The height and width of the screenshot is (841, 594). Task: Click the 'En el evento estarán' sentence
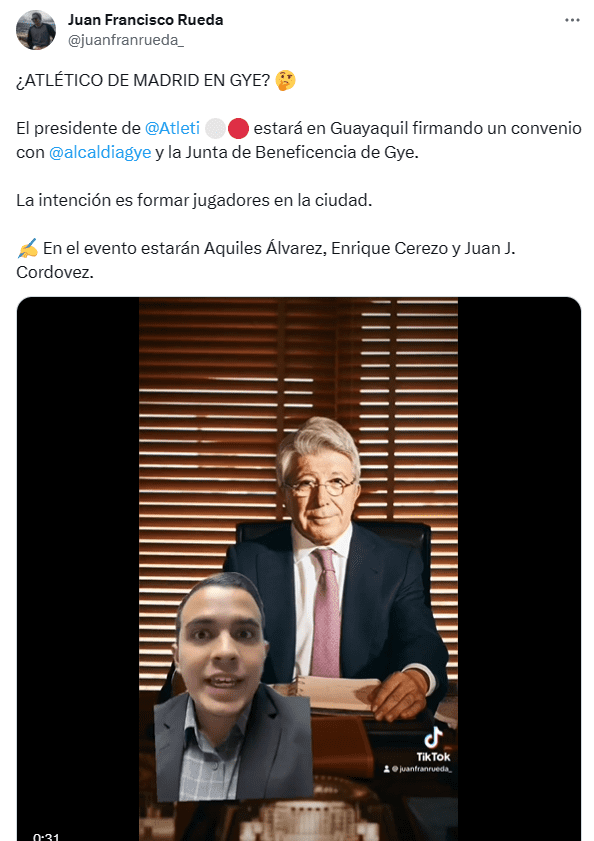coord(266,260)
